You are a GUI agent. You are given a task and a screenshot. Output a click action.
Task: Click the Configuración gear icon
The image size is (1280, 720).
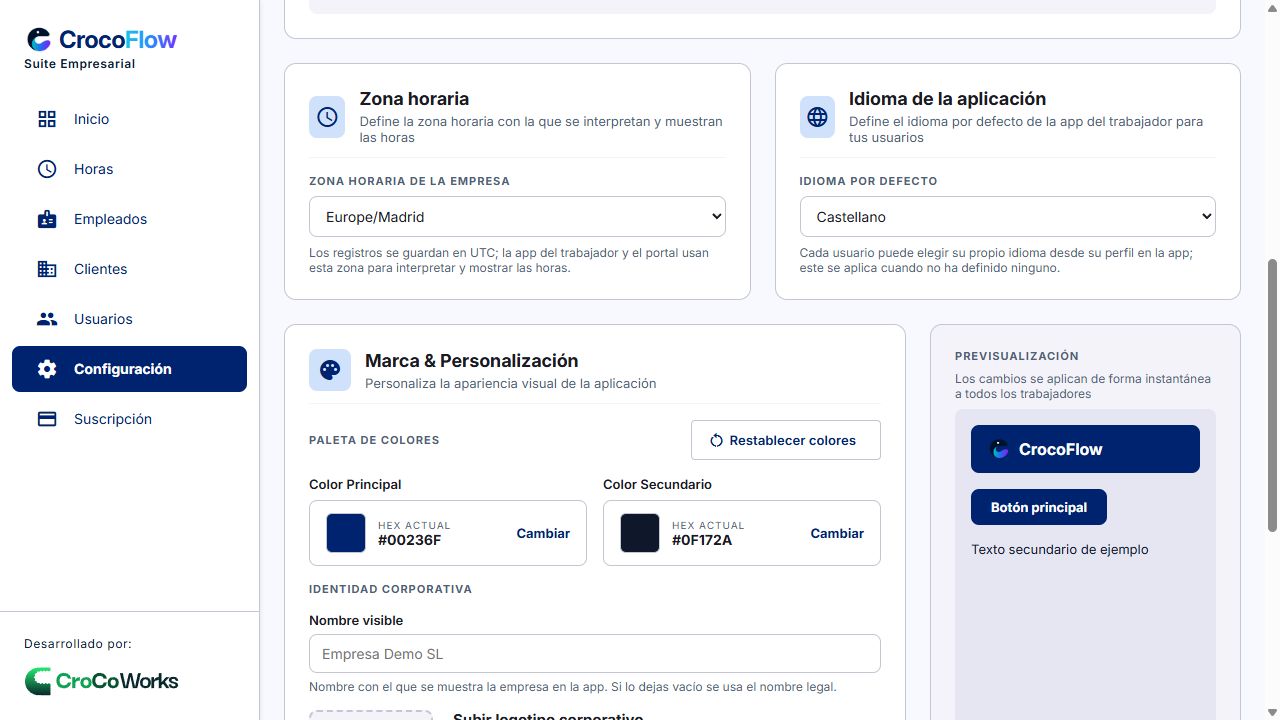pos(47,369)
